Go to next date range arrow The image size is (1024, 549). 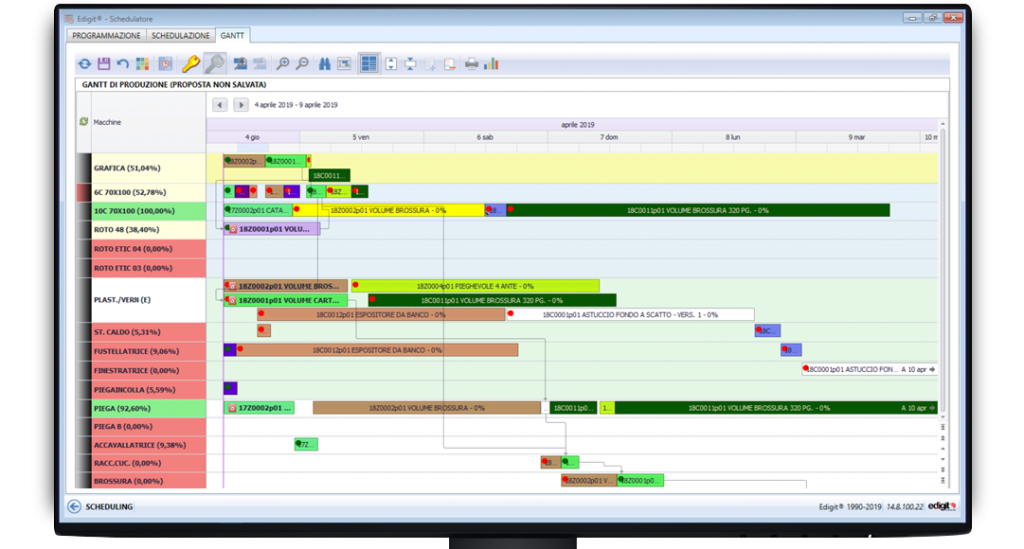(x=241, y=105)
